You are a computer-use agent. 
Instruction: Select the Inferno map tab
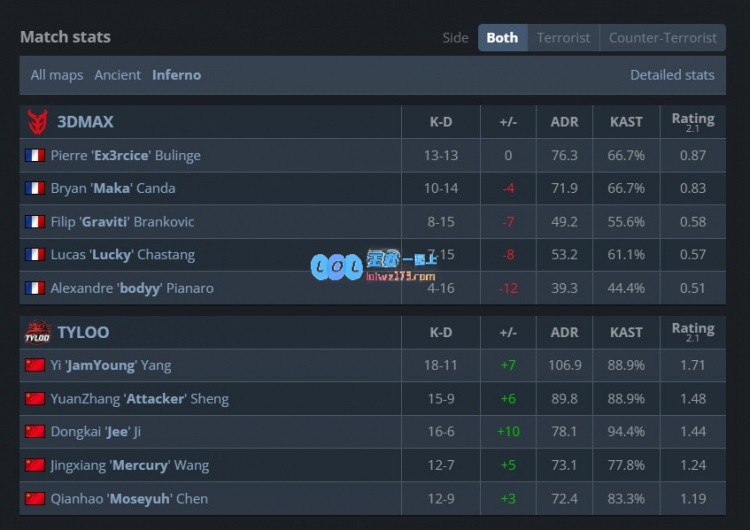[176, 75]
